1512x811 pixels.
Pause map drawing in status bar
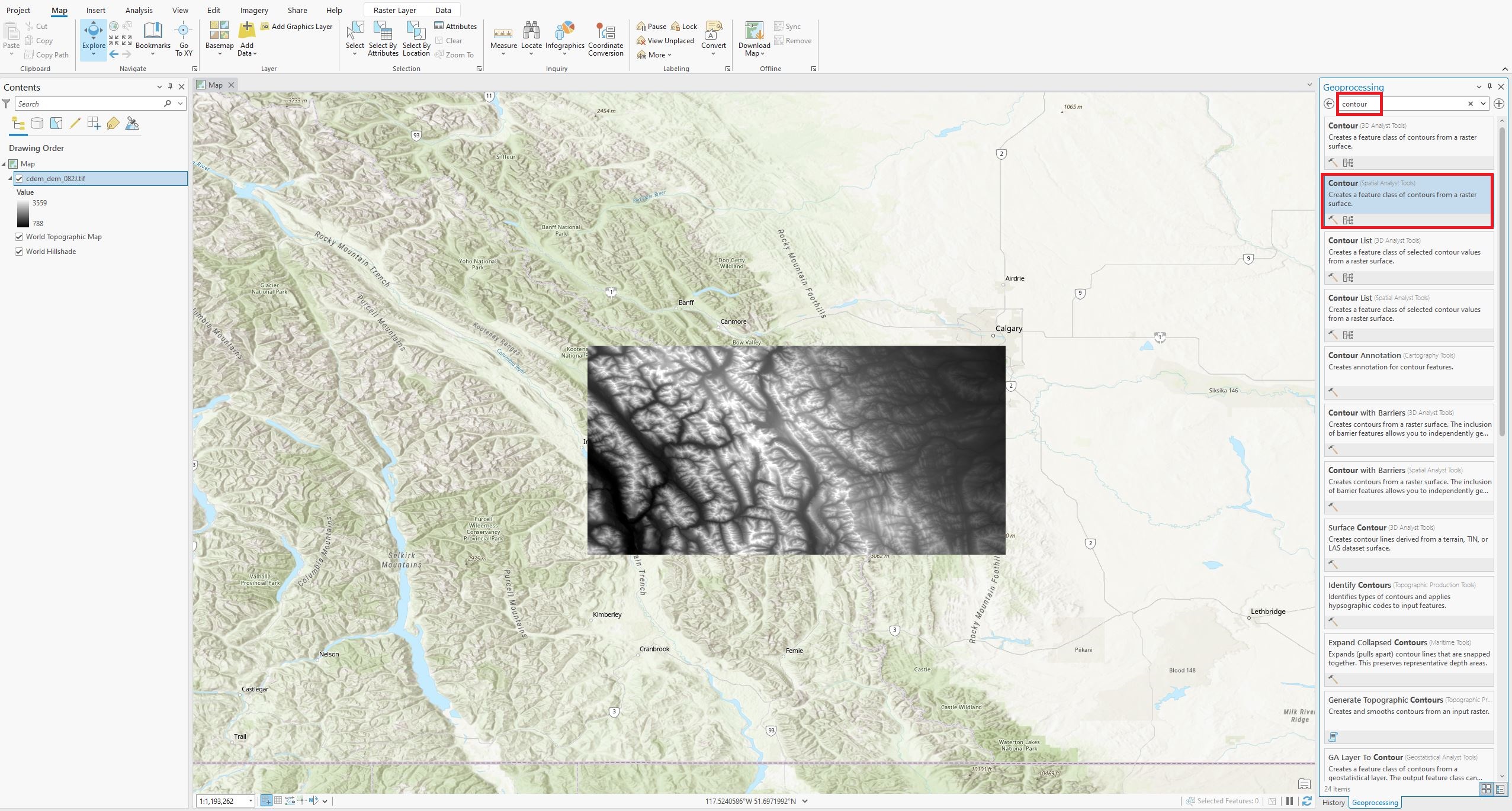1289,801
